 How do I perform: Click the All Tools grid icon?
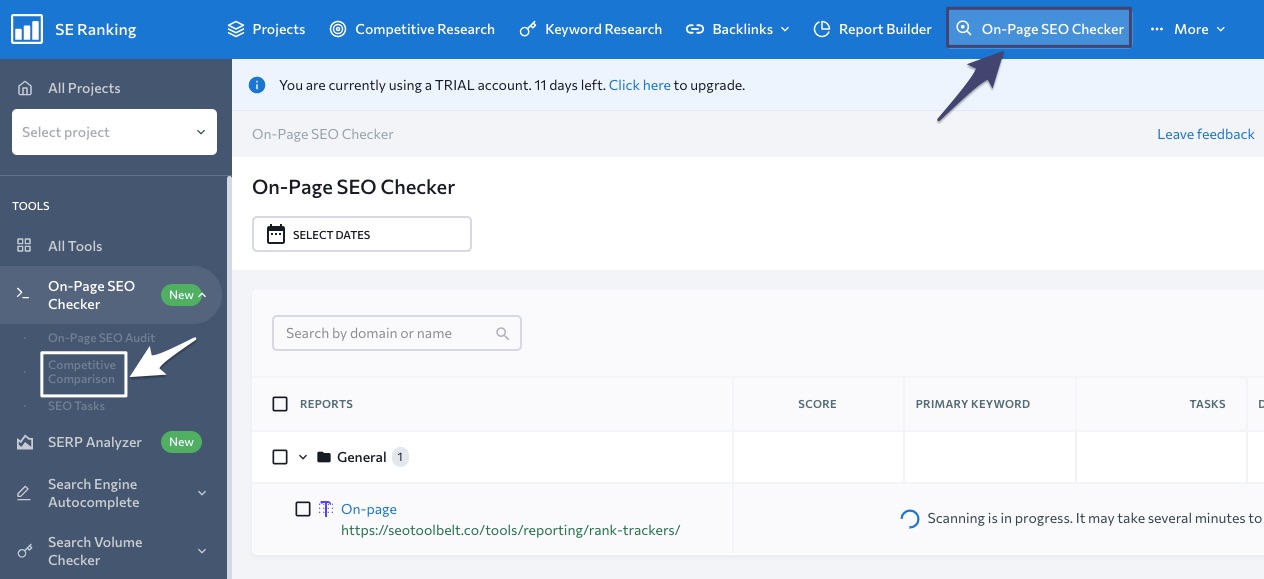[24, 246]
